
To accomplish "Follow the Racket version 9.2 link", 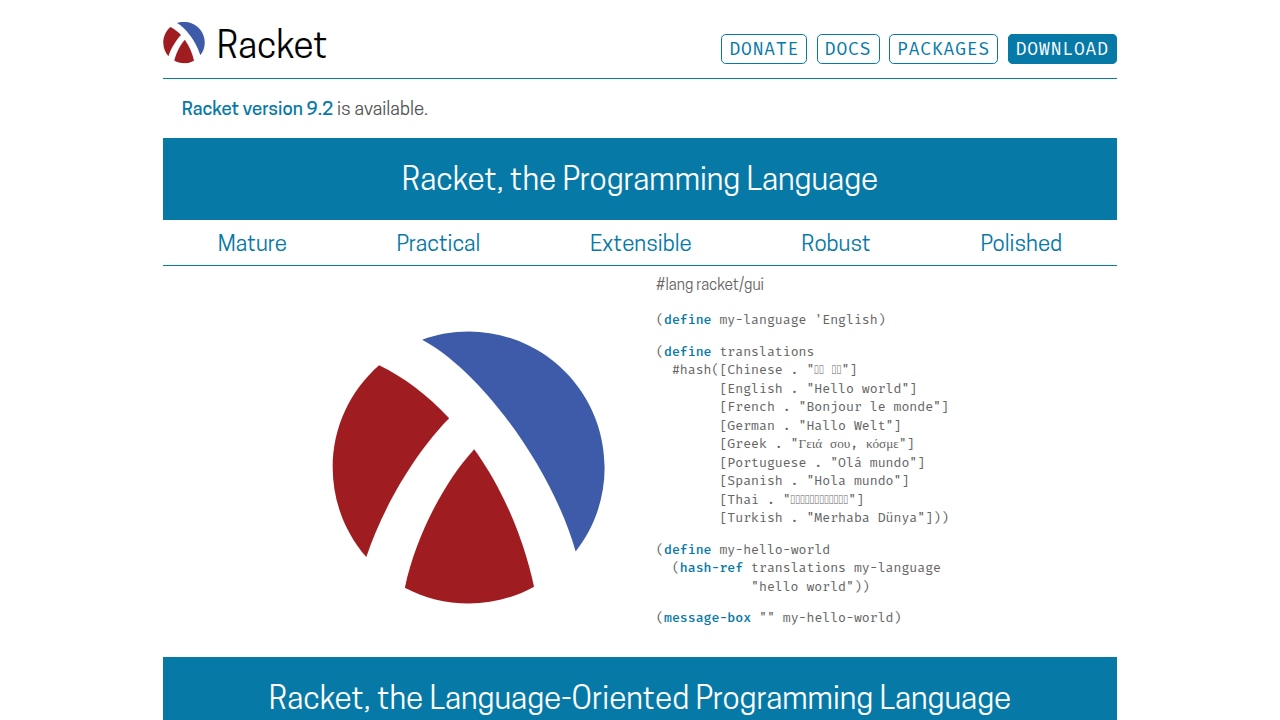I will pyautogui.click(x=257, y=109).
